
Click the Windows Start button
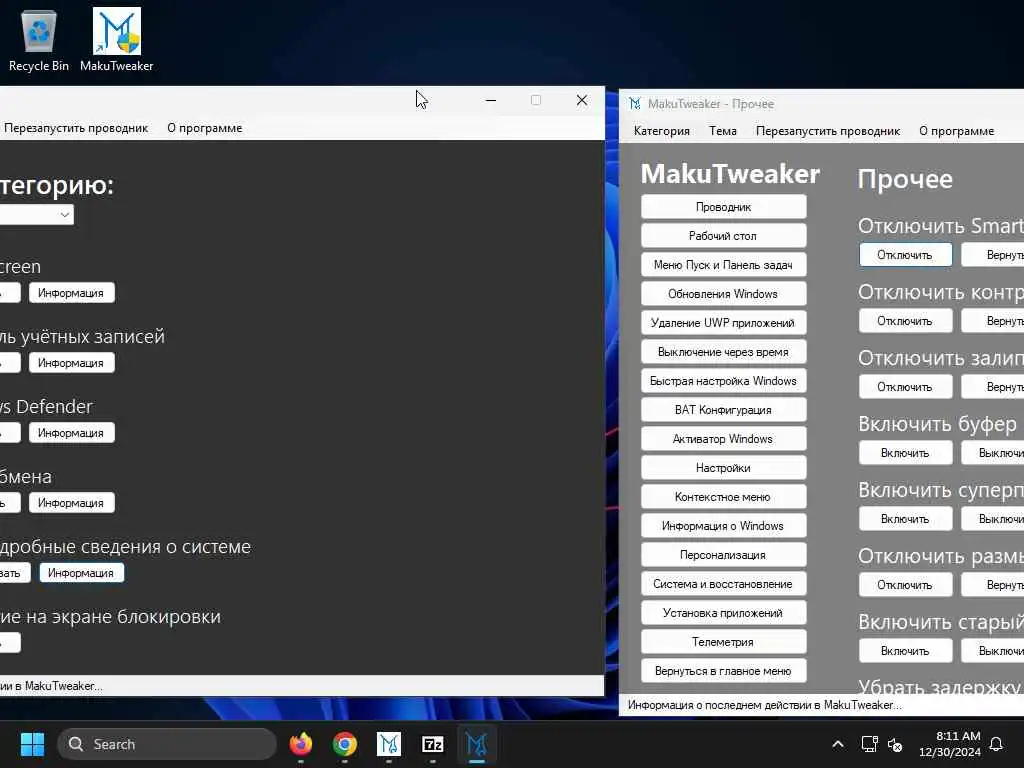click(x=32, y=744)
